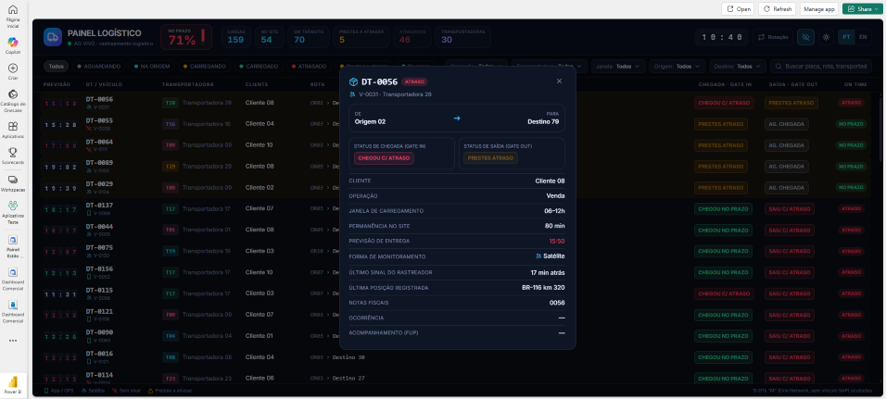Click App / OPS legend icon in footer
This screenshot has height=399, width=886.
[46, 391]
